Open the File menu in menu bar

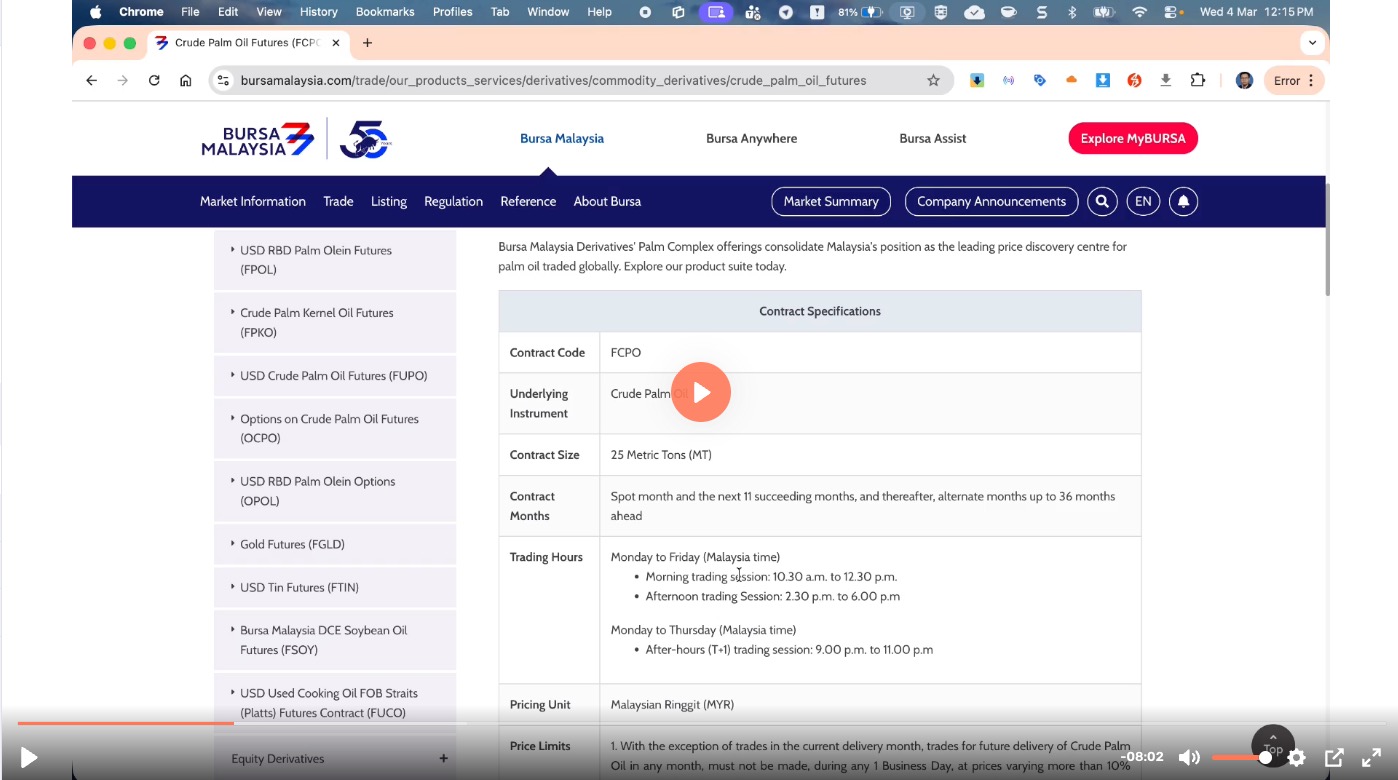point(190,12)
